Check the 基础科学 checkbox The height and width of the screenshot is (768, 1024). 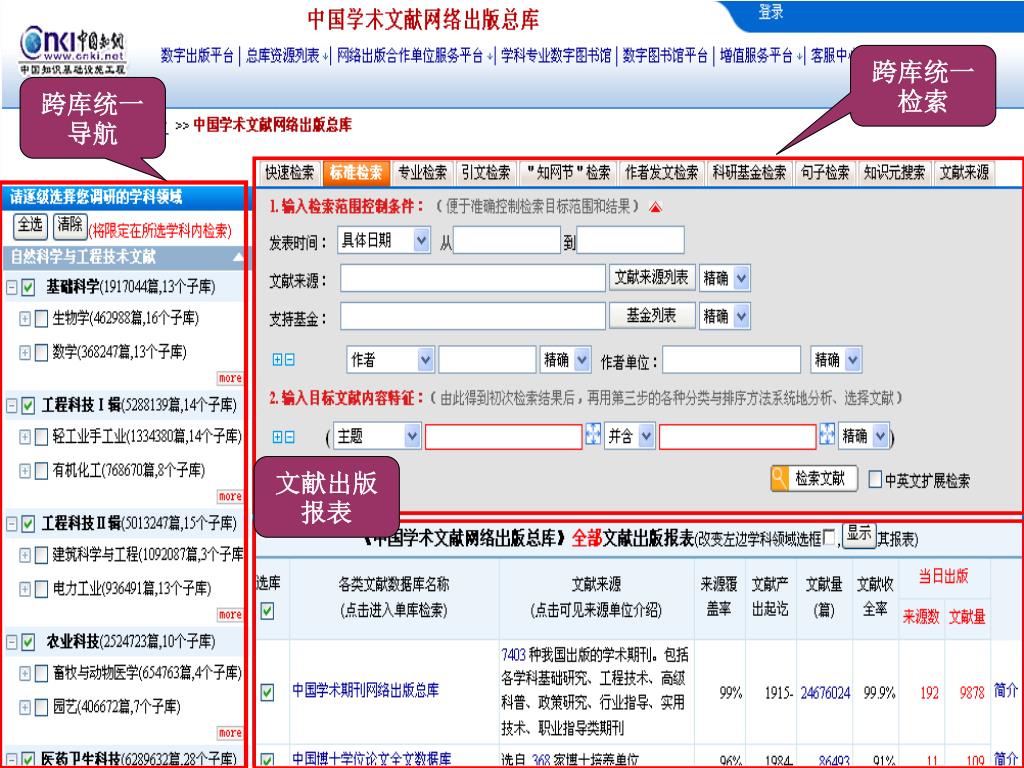click(x=28, y=287)
